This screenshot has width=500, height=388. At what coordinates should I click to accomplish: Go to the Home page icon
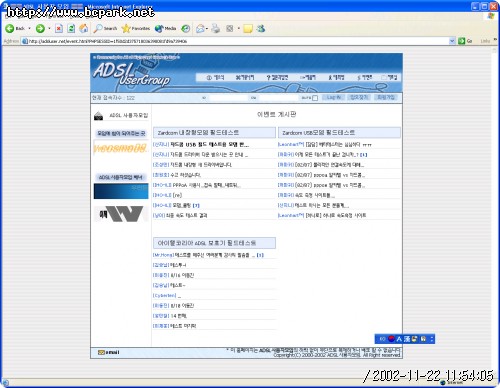(84, 29)
